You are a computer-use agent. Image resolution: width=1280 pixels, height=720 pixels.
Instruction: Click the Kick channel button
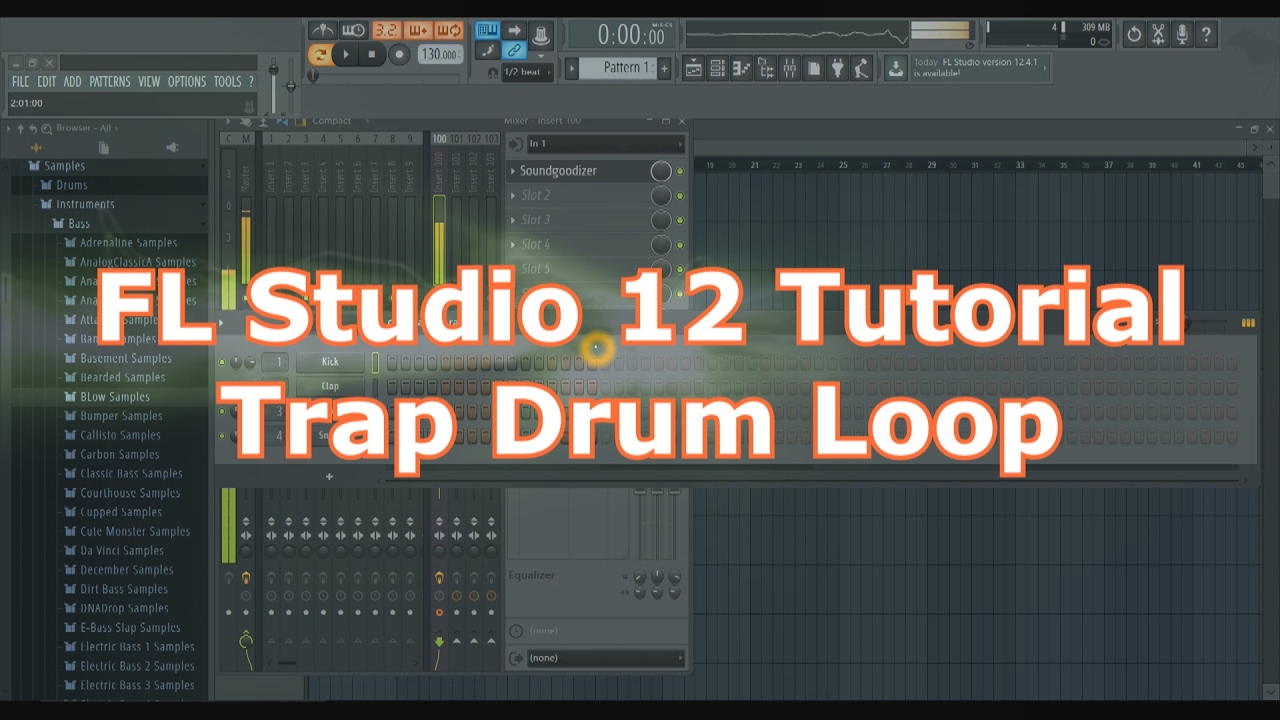(x=330, y=362)
